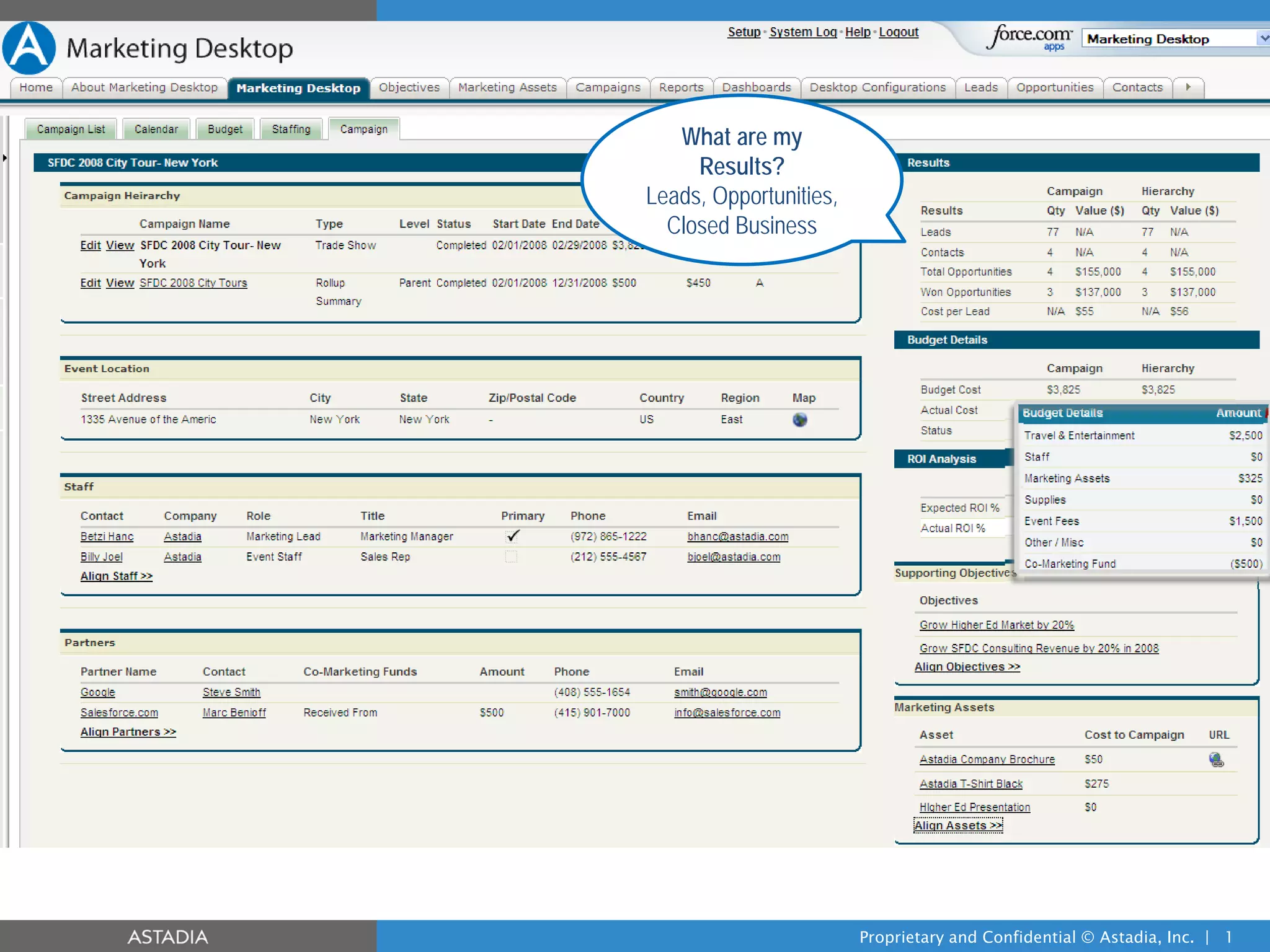
Task: Open objective Grow Higher Ed Market by 20%
Action: pos(997,625)
